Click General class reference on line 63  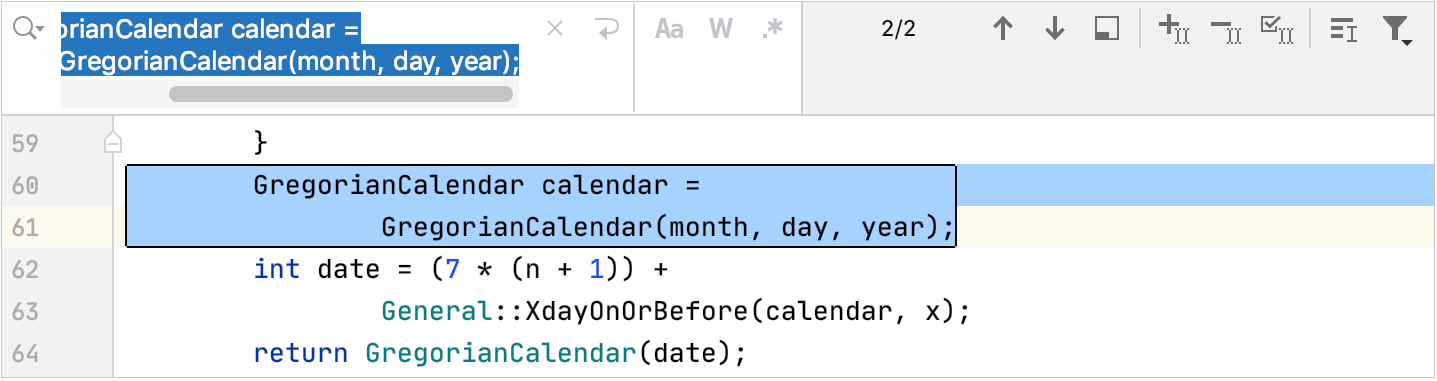pos(437,312)
